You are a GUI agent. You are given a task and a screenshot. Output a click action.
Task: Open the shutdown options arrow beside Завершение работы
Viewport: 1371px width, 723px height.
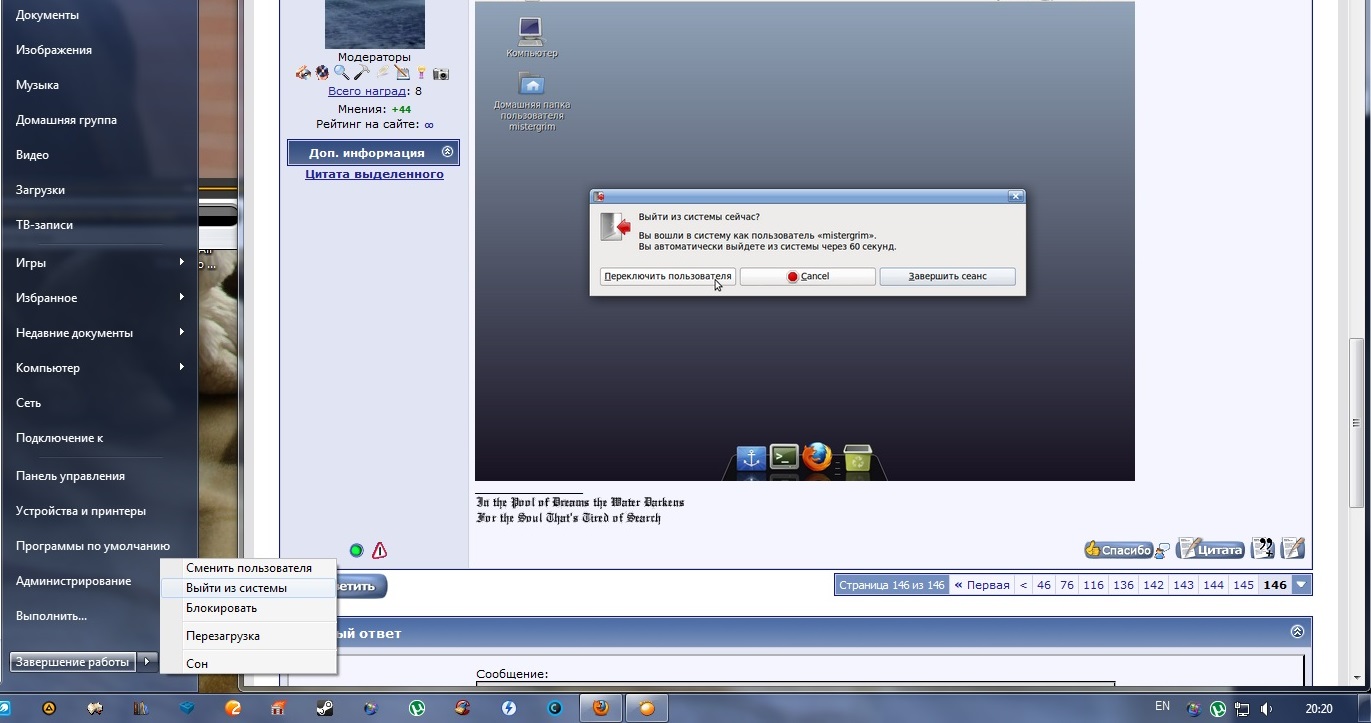147,661
